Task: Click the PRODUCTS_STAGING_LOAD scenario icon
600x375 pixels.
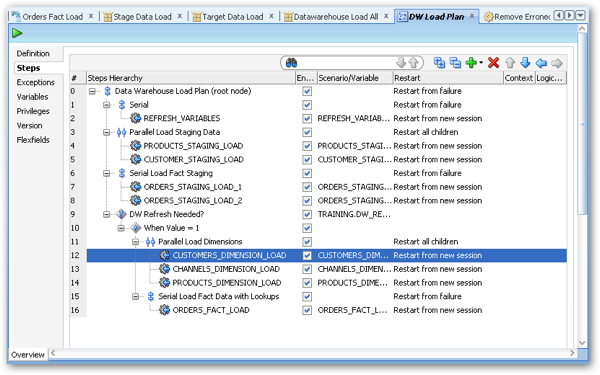Action: (x=135, y=146)
